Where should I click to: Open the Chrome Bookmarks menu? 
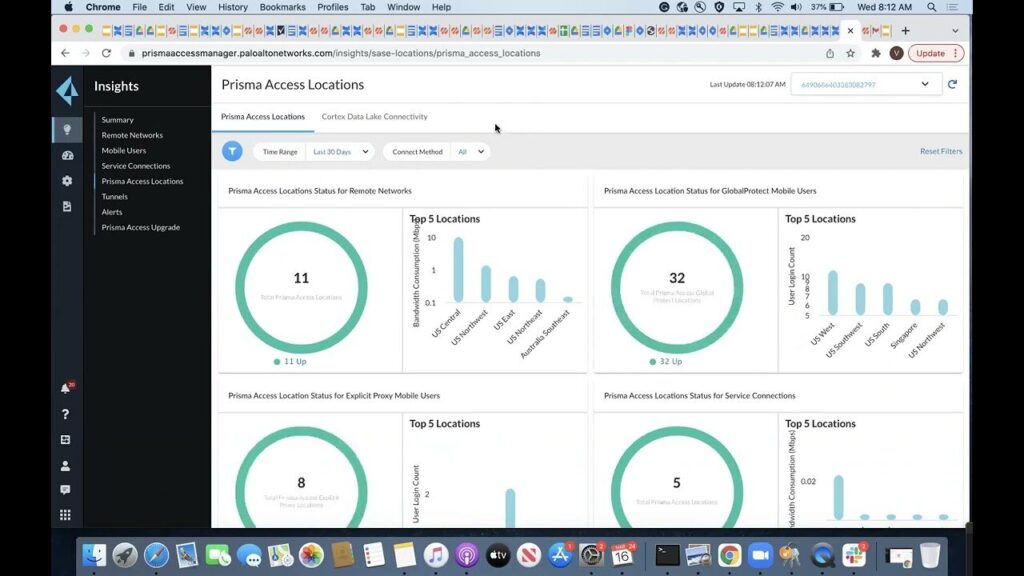pyautogui.click(x=282, y=7)
